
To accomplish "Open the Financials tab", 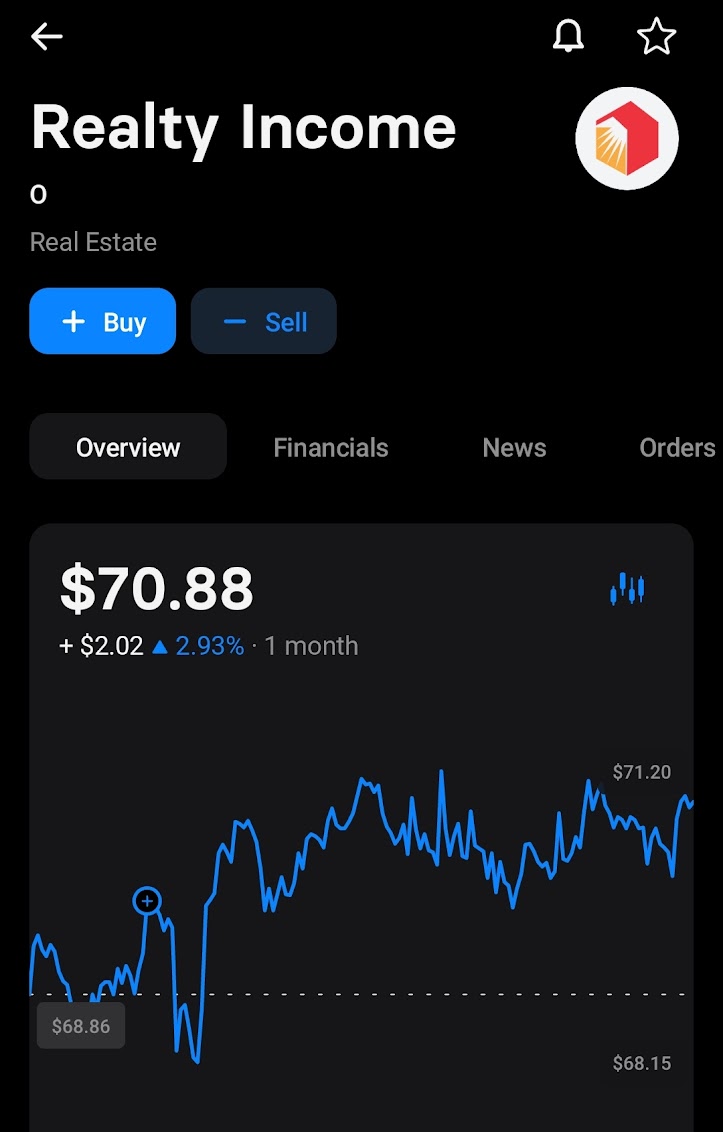I will tap(331, 448).
